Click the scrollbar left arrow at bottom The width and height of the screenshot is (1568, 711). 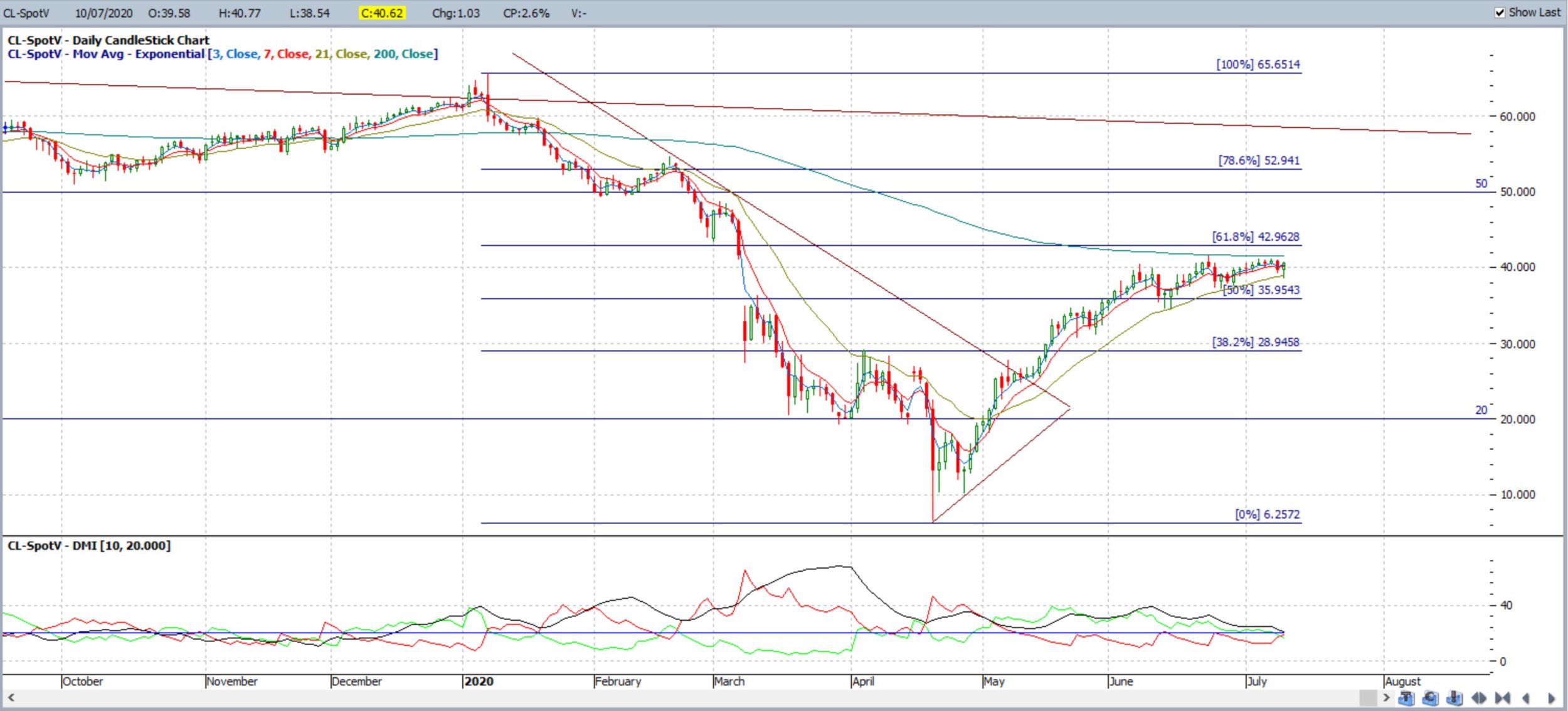11,697
